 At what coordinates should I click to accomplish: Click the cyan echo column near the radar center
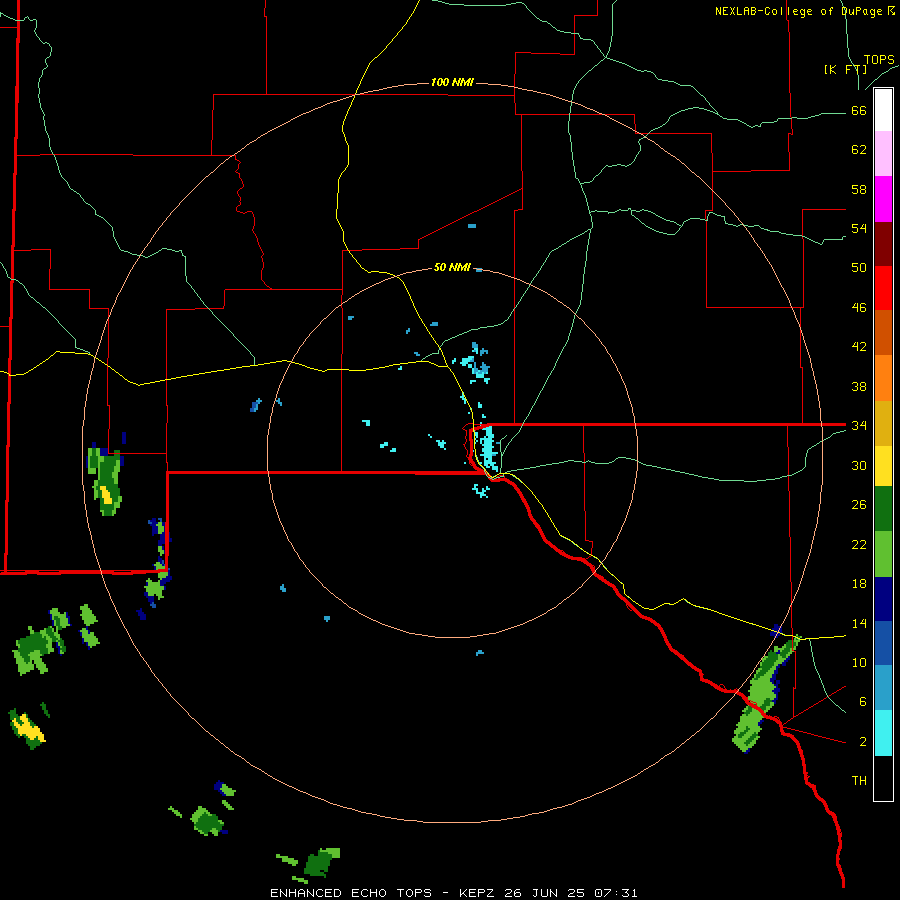pos(488,447)
